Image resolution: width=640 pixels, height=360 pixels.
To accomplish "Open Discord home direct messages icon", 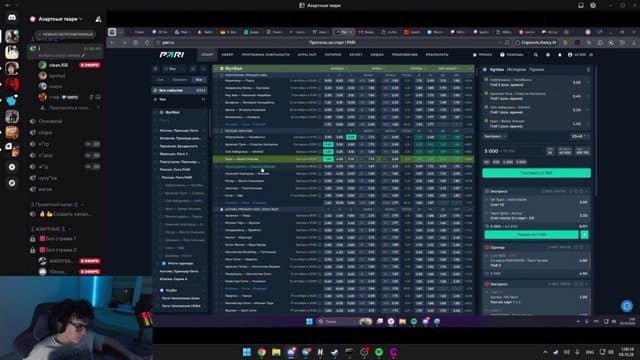I will click(x=11, y=18).
